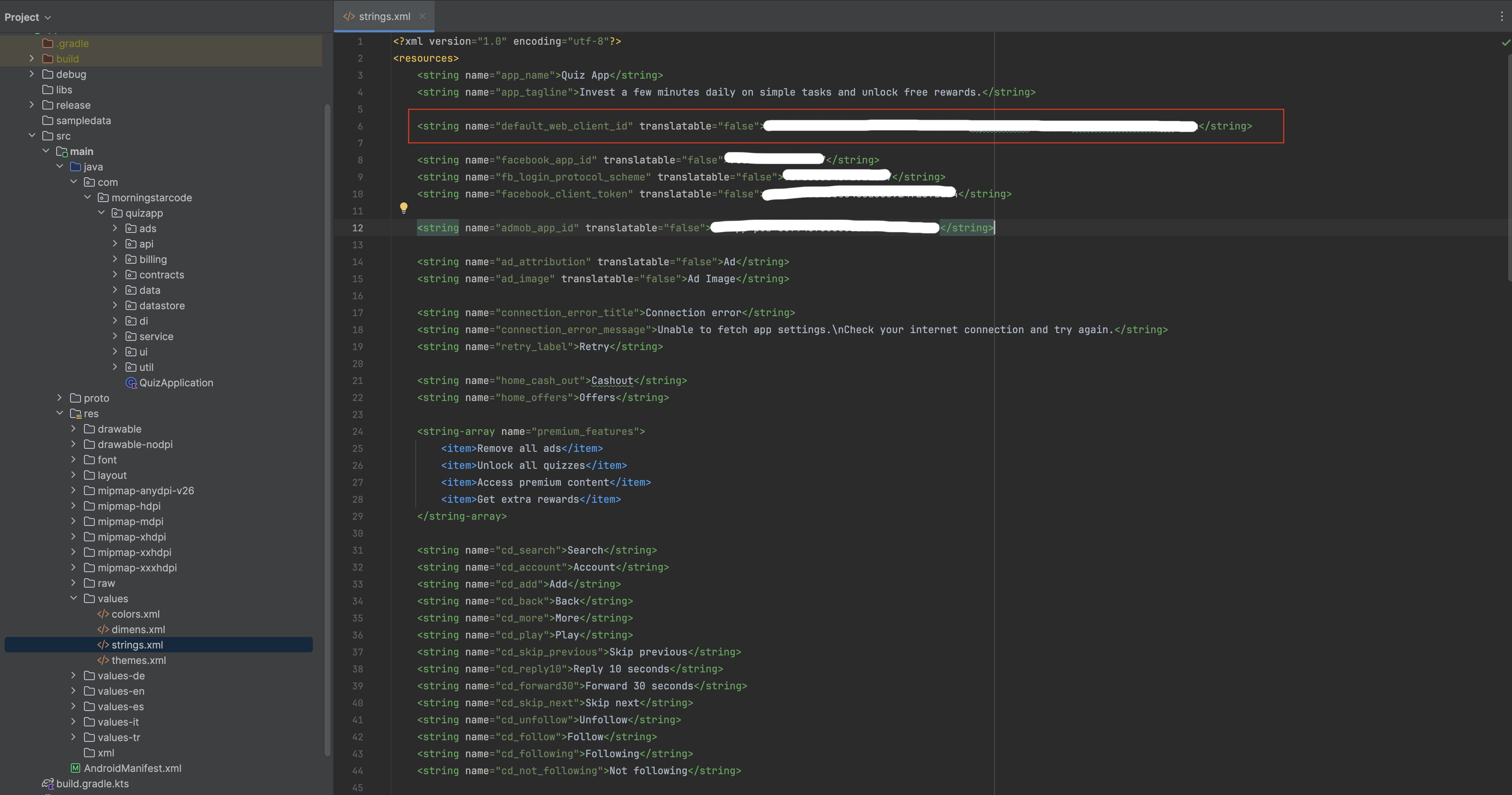Viewport: 1512px width, 795px height.
Task: Collapse the res folder
Action: coord(59,413)
